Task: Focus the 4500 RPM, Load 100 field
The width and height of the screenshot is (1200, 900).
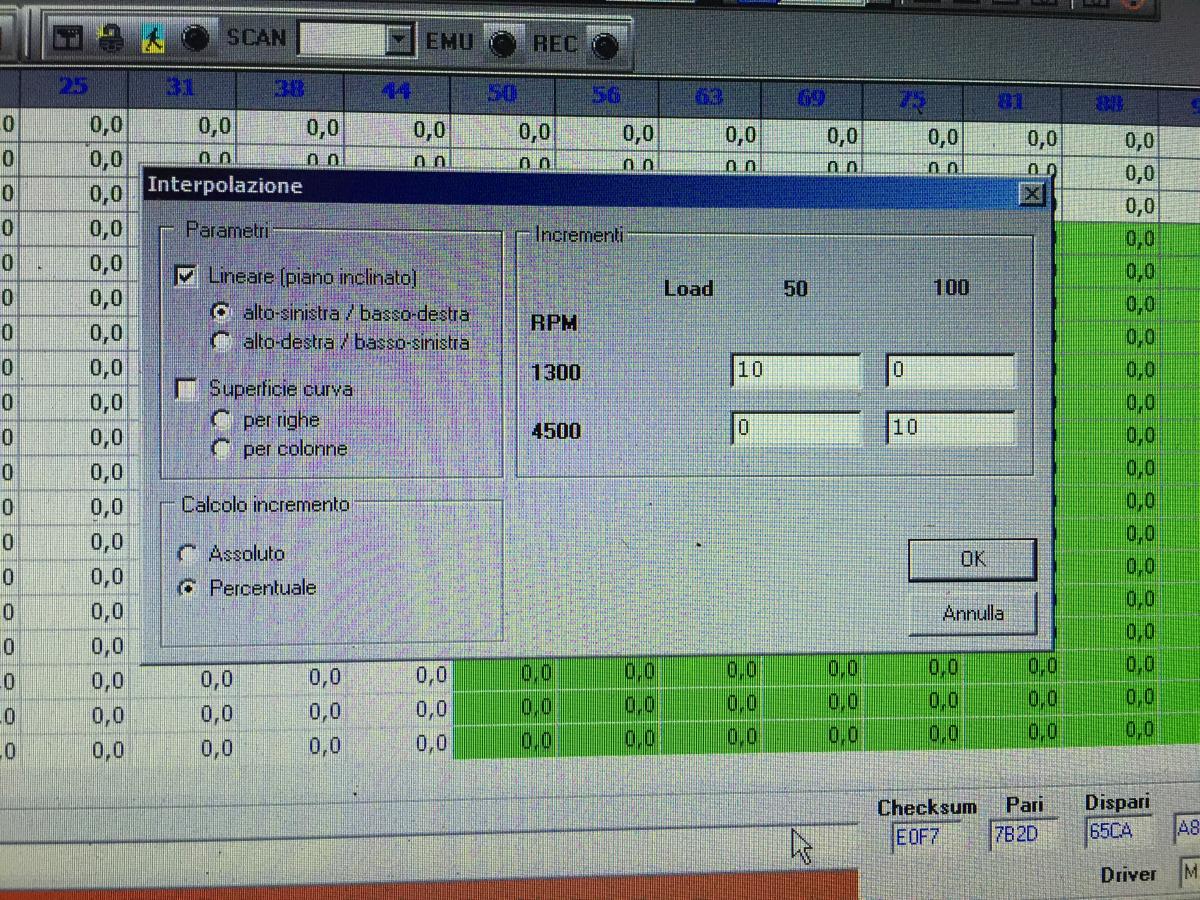Action: (950, 428)
